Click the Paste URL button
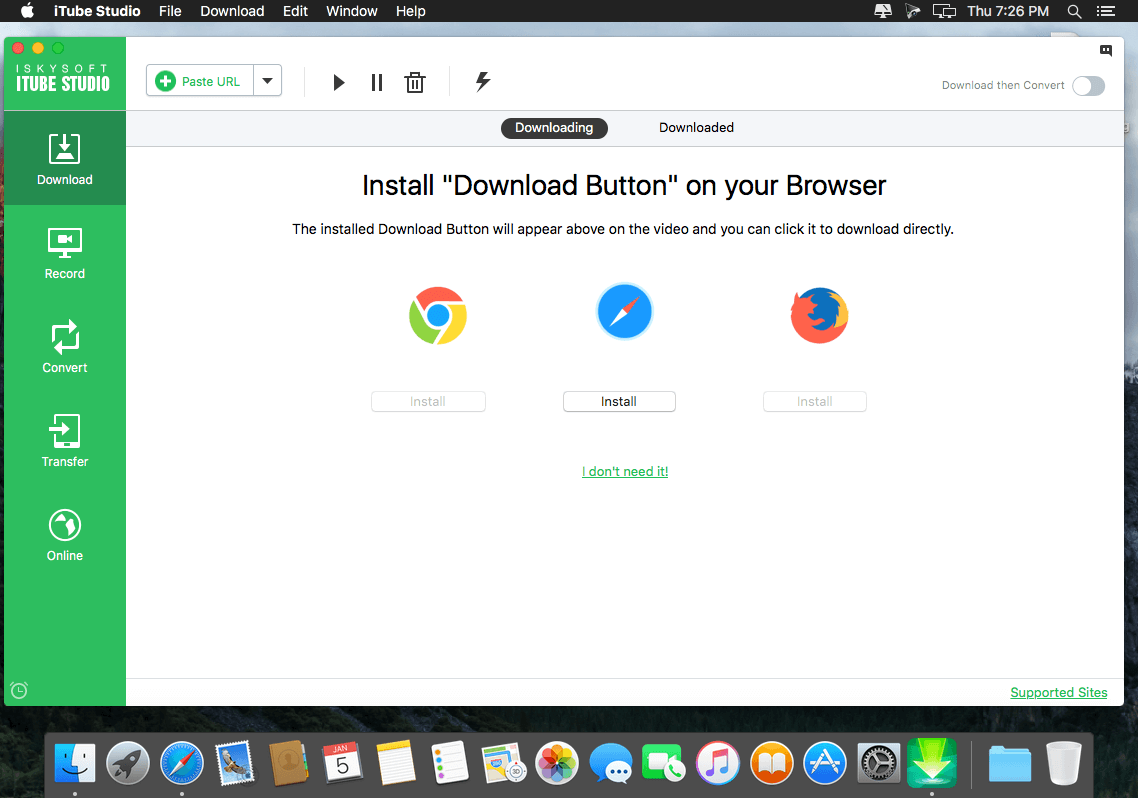Screen dimensions: 1138x798 [x=200, y=81]
